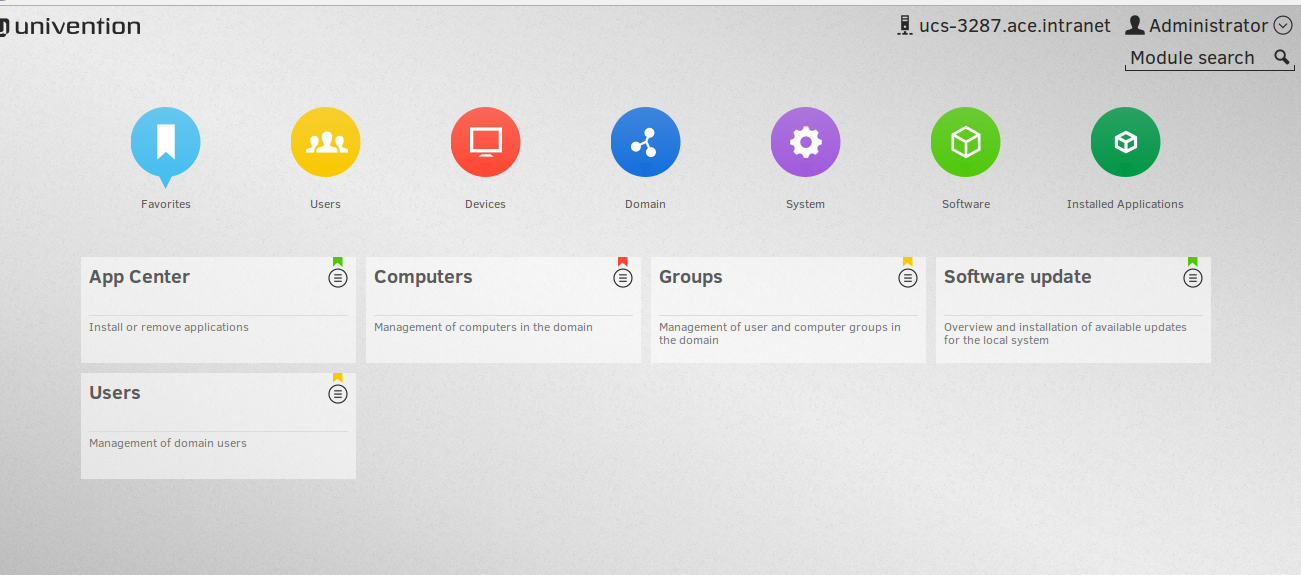Click the Administrator account name
Image resolution: width=1301 pixels, height=575 pixels.
coord(1209,26)
